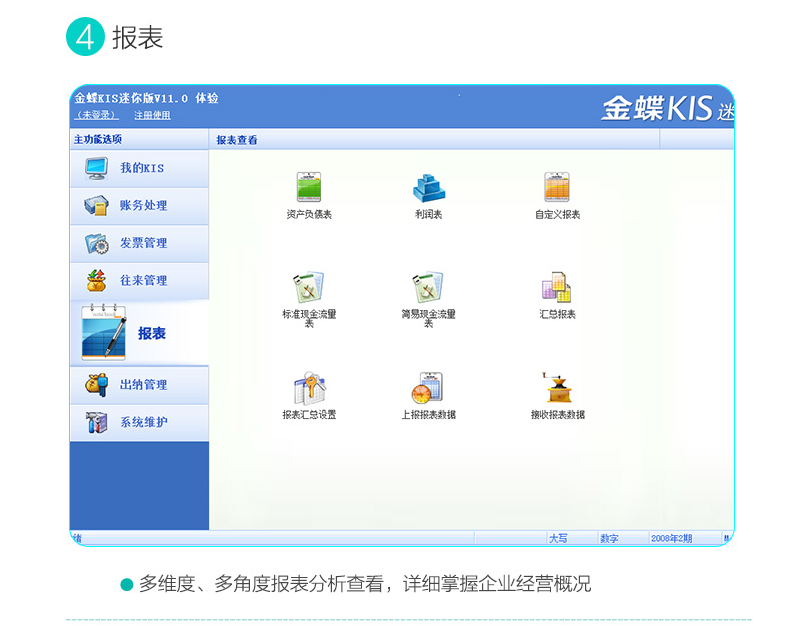Switch to 账务处理 in the sidebar
Screen dimensions: 809x635
[x=139, y=206]
